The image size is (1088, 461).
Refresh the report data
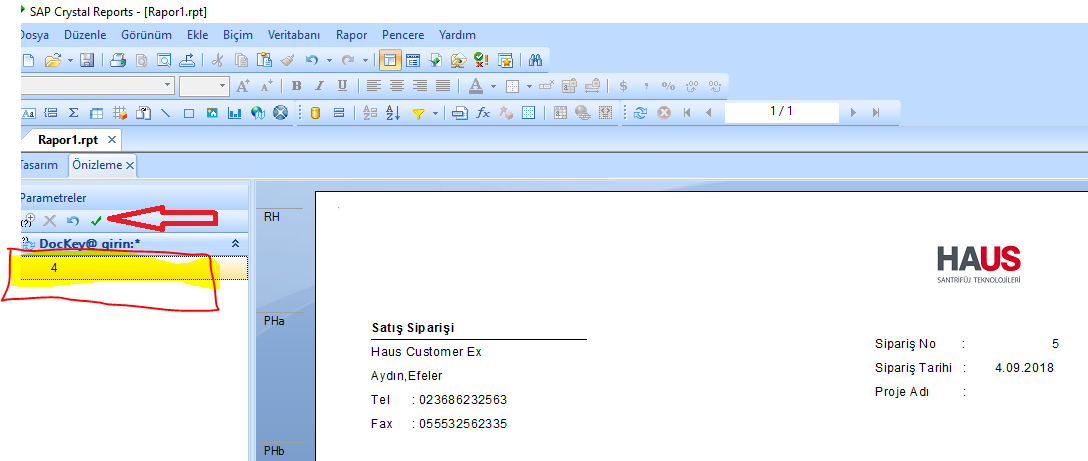640,113
